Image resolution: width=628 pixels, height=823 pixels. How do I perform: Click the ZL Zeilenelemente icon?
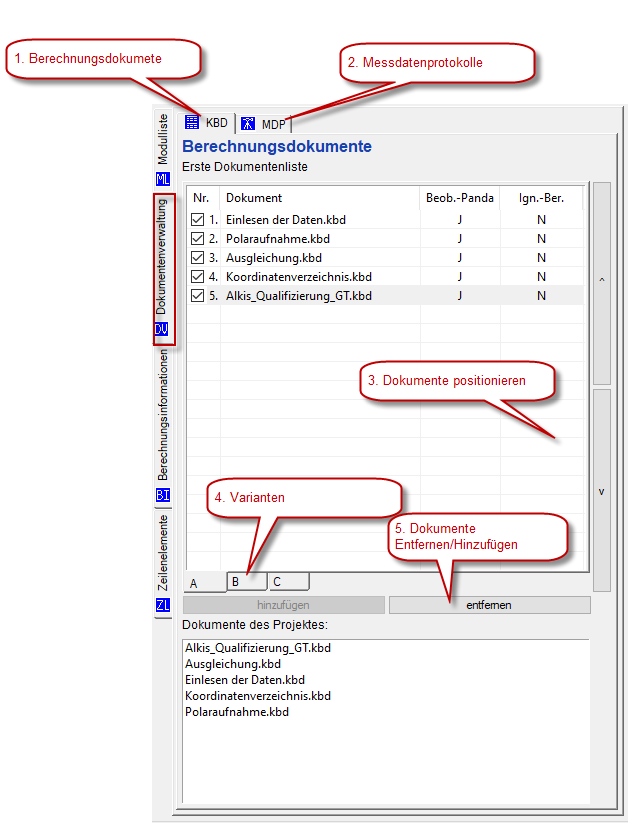(163, 605)
